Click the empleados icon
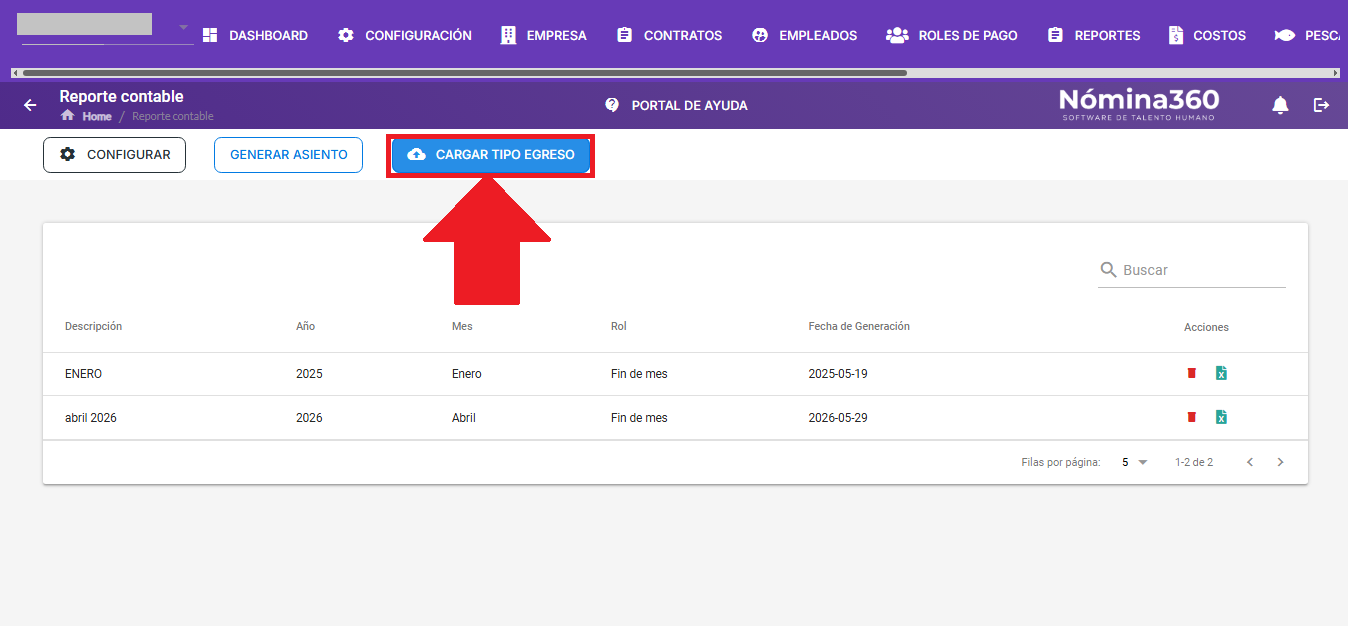The width and height of the screenshot is (1348, 626). point(760,35)
